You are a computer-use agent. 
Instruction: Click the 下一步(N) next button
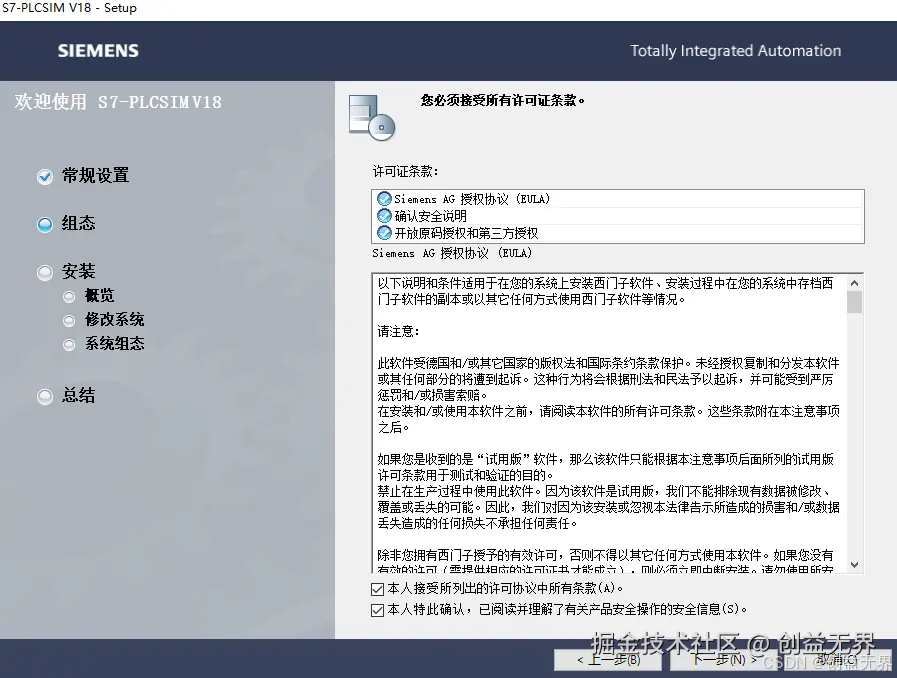tap(724, 660)
